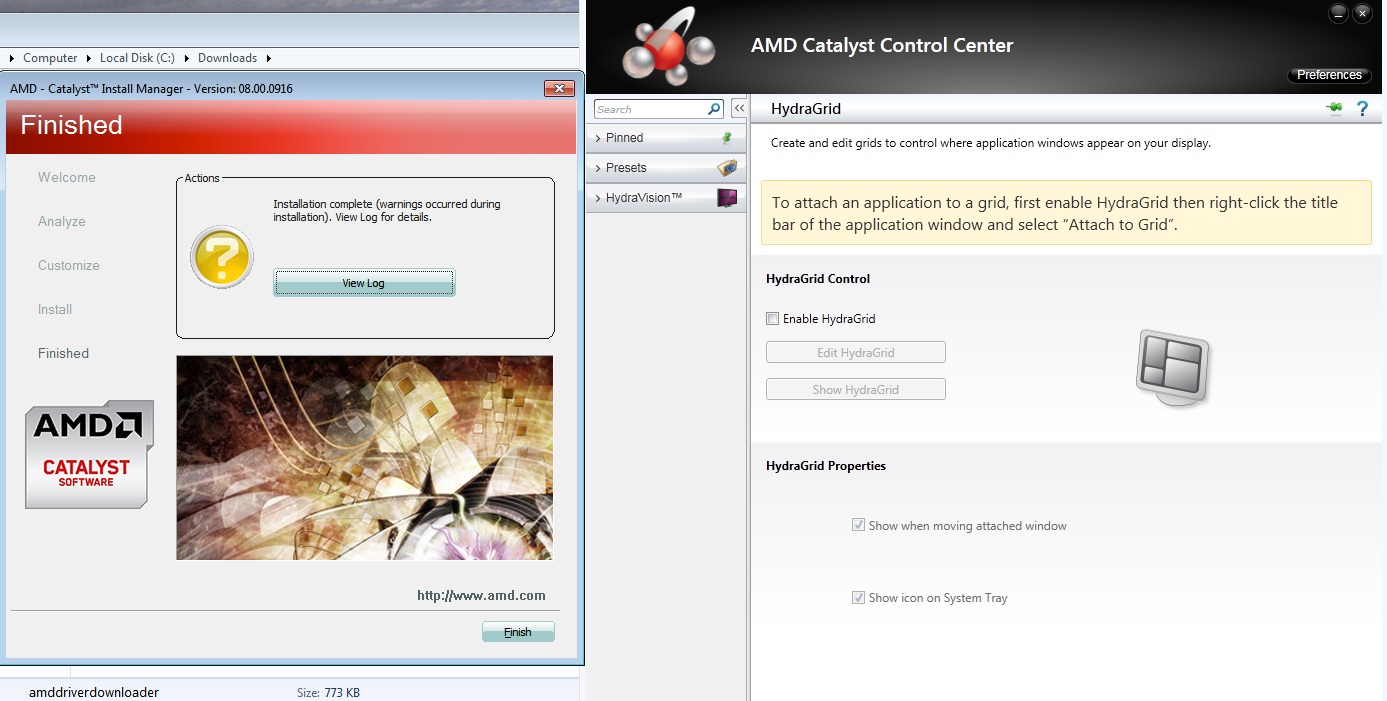Open the http://www.amd.com link
The image size is (1387, 701).
(481, 595)
